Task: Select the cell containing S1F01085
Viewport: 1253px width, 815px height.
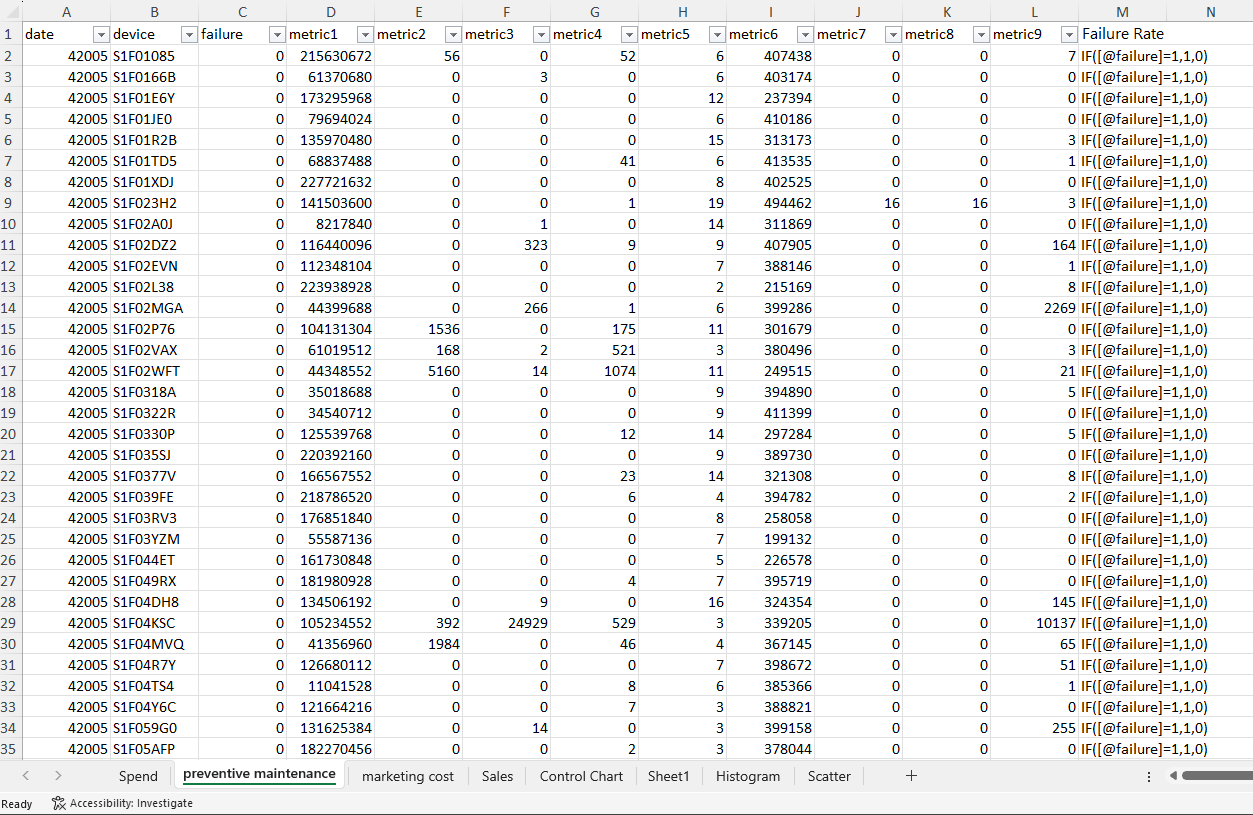Action: [x=155, y=55]
